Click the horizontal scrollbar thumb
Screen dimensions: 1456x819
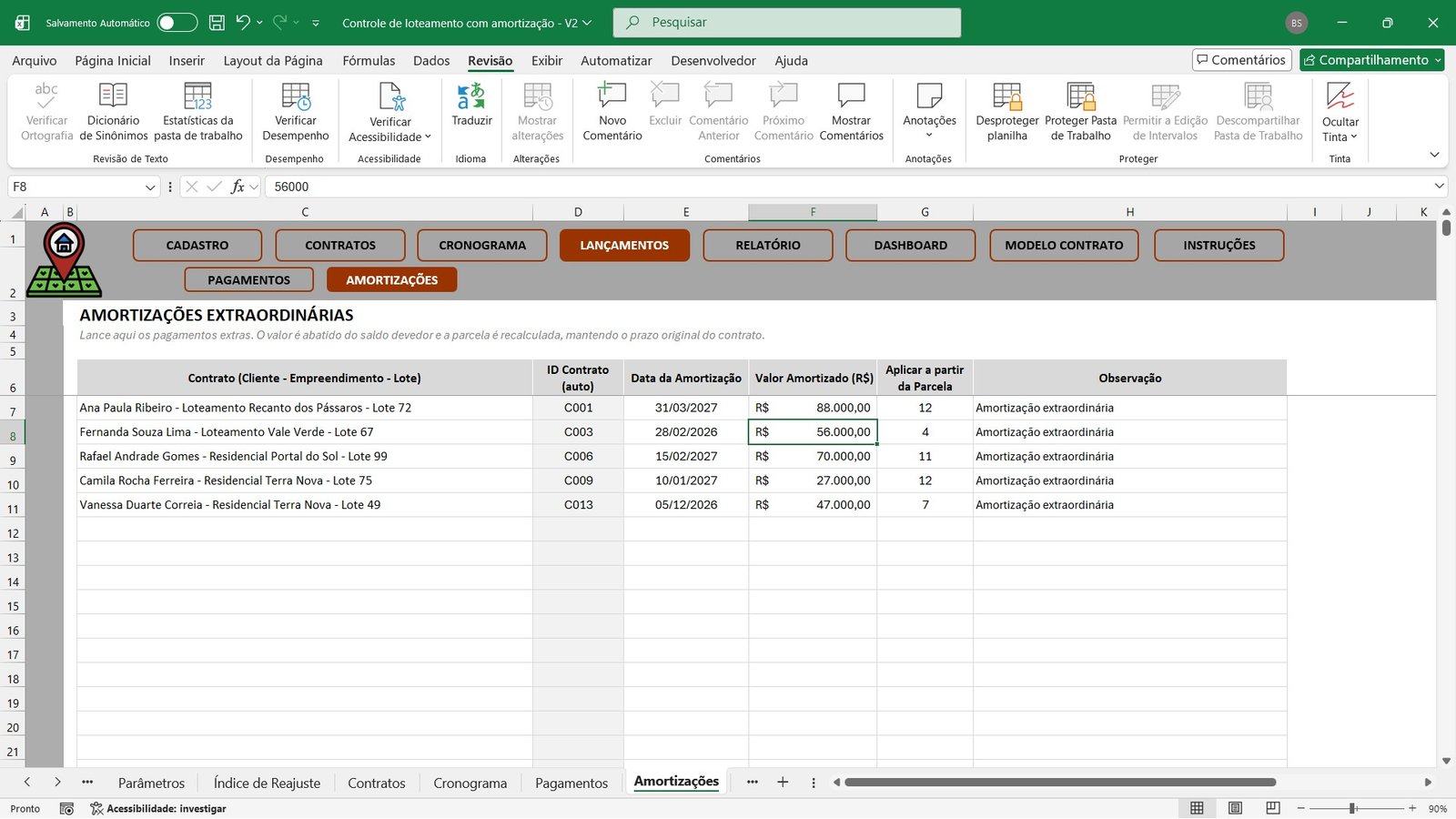click(x=1060, y=782)
